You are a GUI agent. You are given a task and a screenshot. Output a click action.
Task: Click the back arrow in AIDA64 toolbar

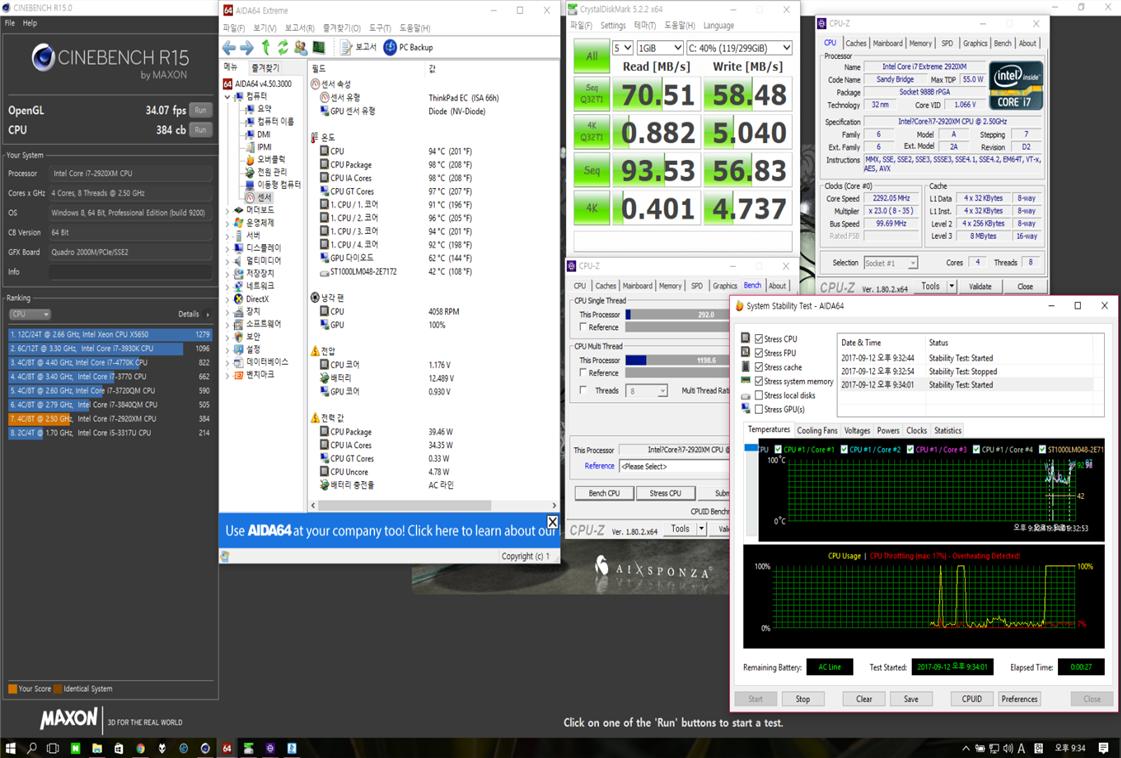coord(229,48)
